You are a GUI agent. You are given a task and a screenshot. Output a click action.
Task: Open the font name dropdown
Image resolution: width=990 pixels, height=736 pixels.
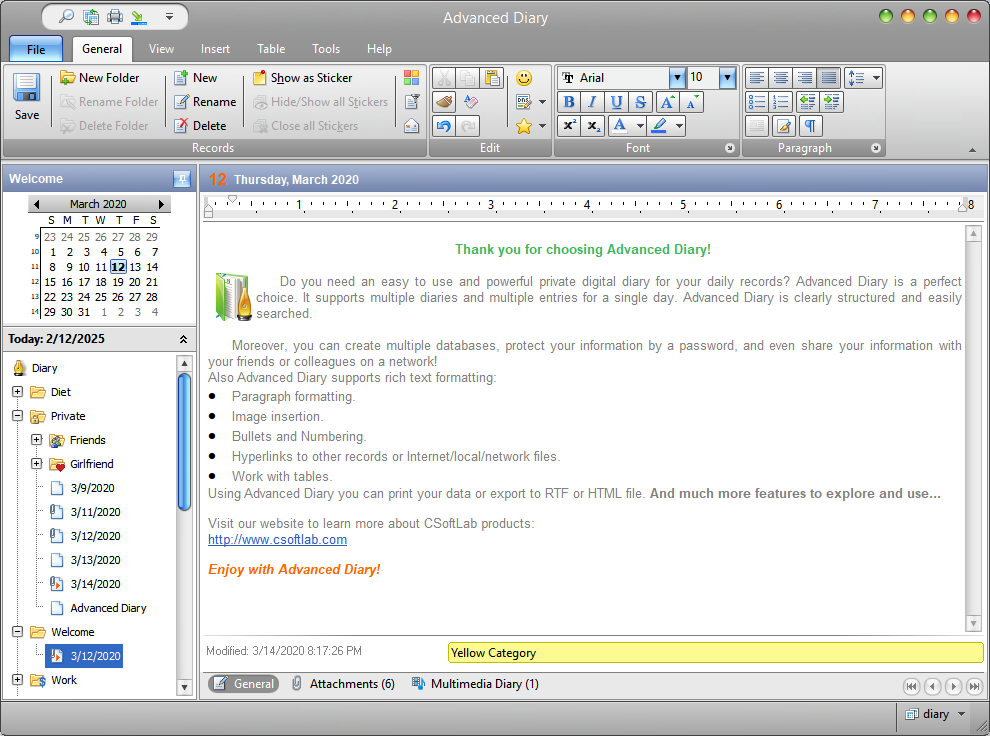[x=677, y=78]
